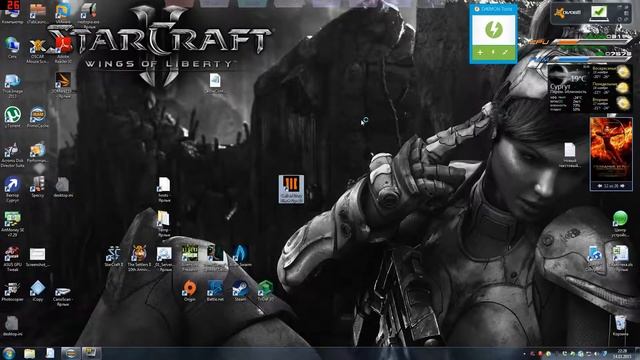The image size is (640, 360).
Task: Open the Battle.net launcher icon
Action: 215,291
